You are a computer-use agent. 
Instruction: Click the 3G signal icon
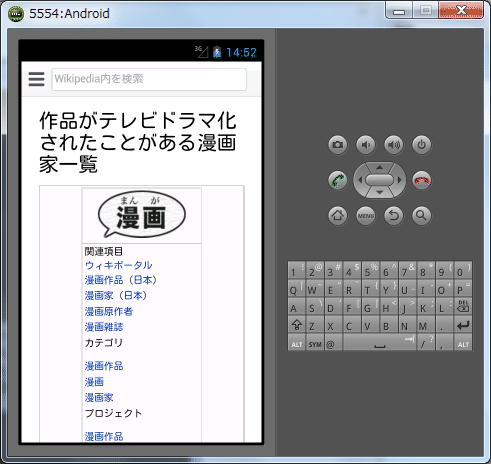[x=202, y=52]
